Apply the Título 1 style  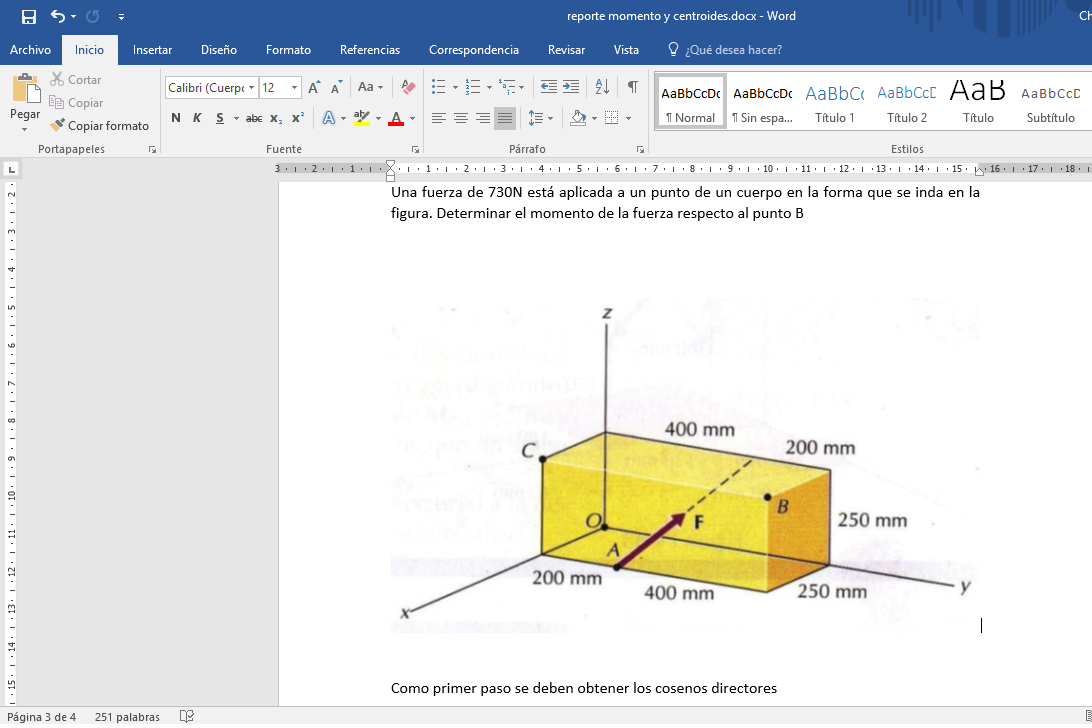(834, 102)
